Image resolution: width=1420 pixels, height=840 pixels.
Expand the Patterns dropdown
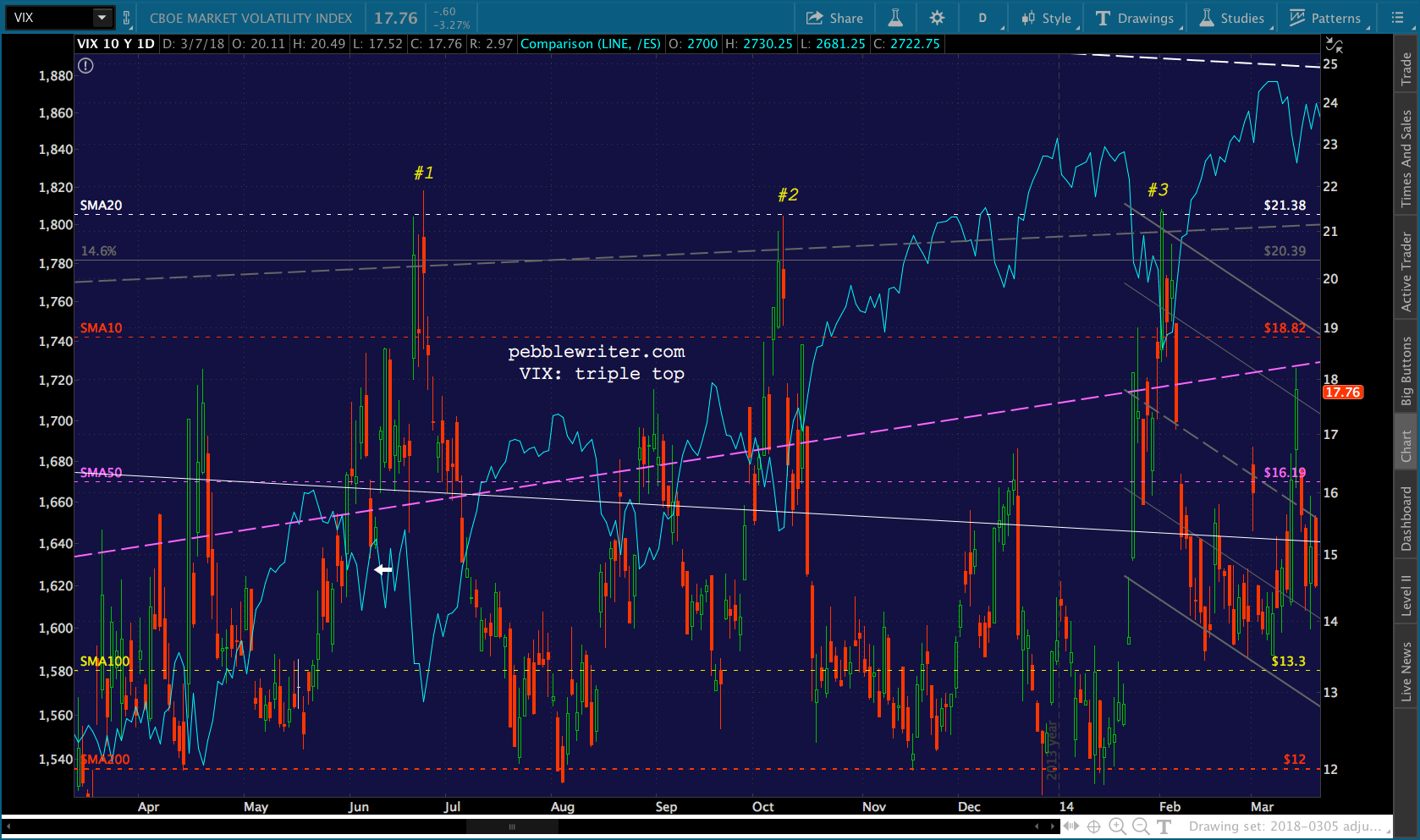[x=1325, y=18]
